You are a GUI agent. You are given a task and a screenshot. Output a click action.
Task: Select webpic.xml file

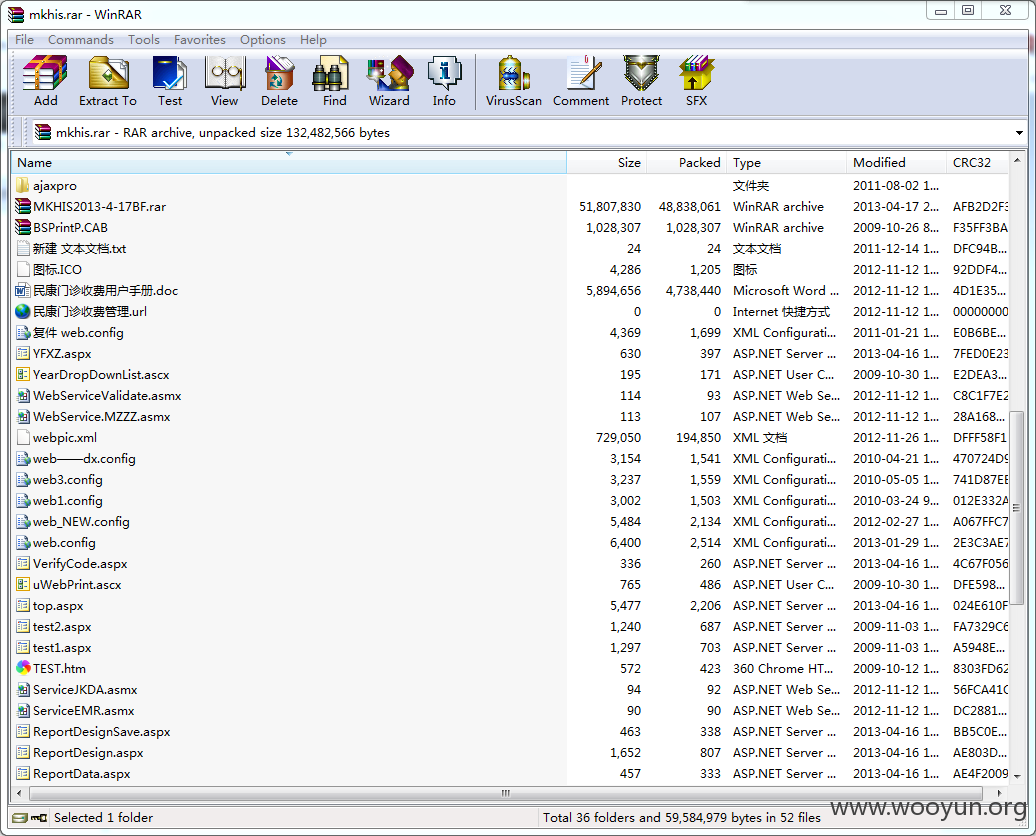tap(65, 437)
